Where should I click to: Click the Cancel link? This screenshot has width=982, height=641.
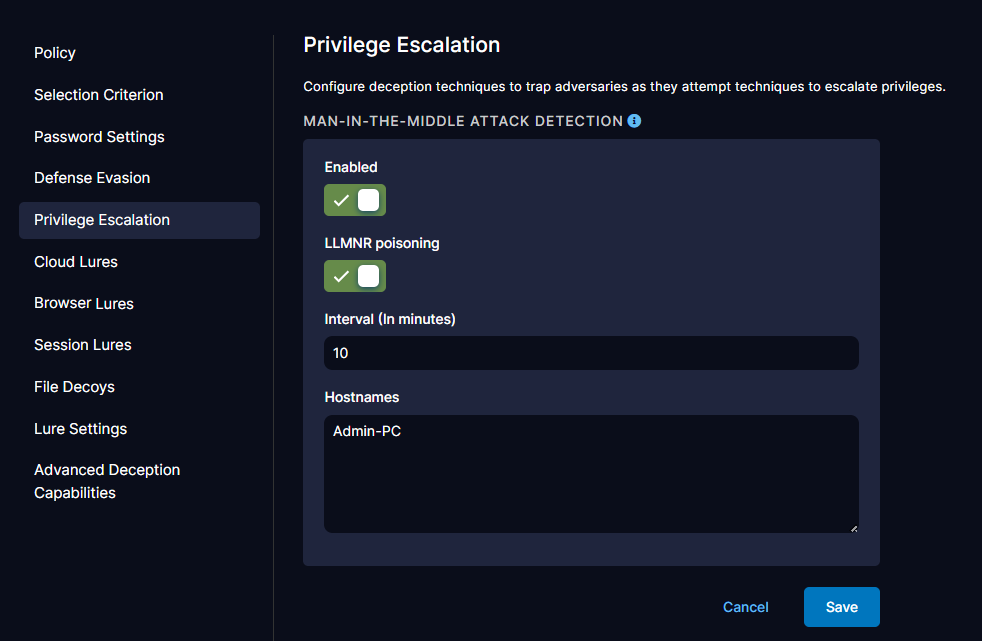coord(745,607)
